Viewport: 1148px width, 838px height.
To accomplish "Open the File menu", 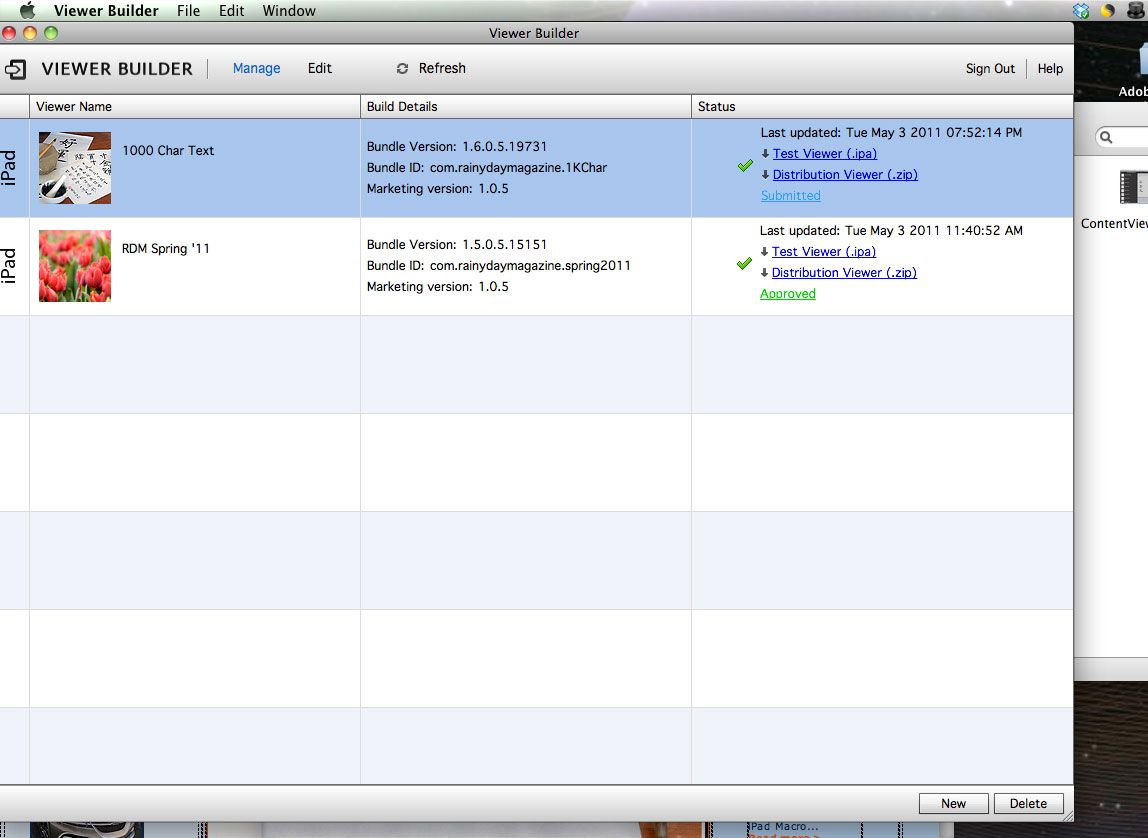I will pyautogui.click(x=188, y=11).
